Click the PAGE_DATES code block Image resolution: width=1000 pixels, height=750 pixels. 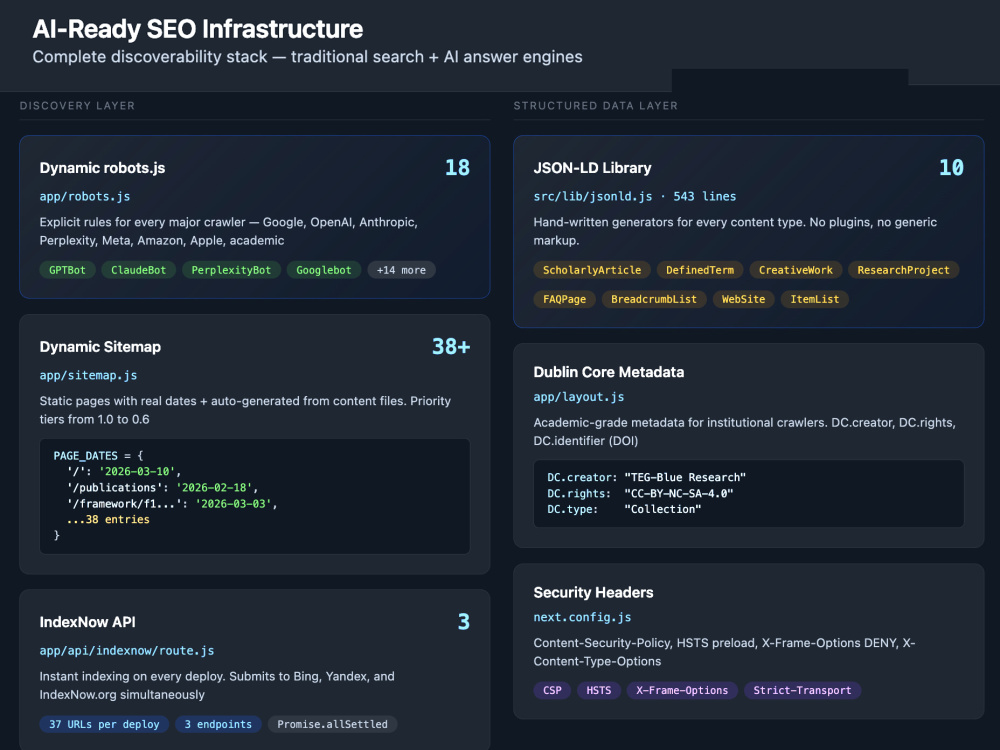[x=254, y=496]
